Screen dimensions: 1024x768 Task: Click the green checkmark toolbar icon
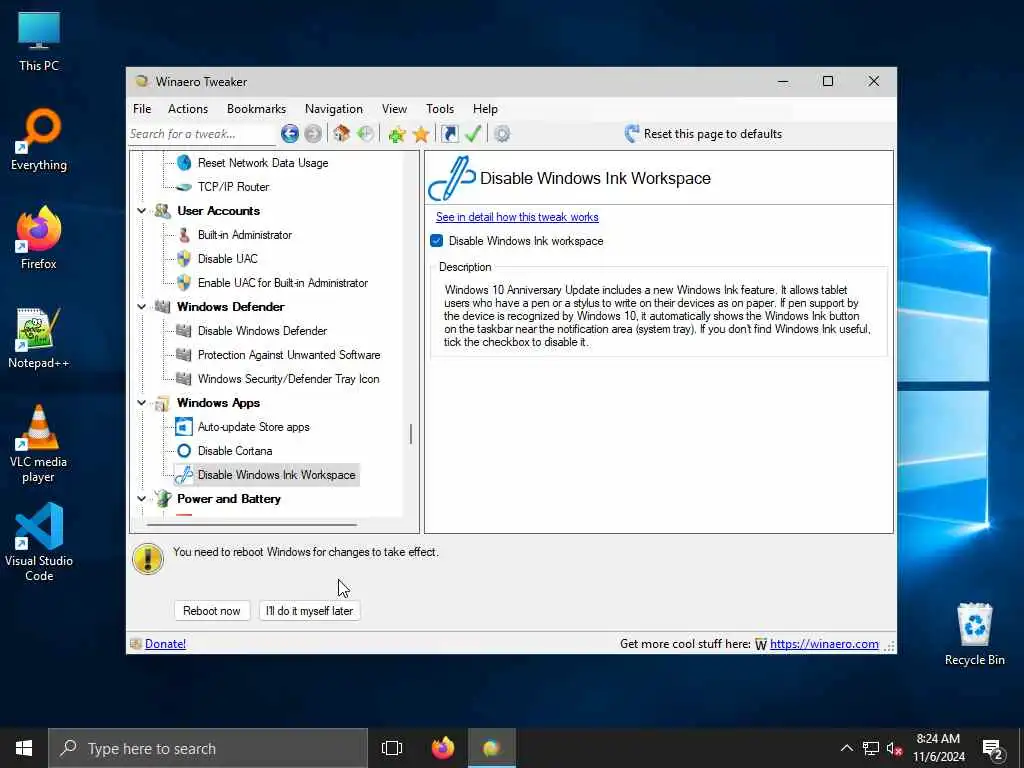coord(473,134)
